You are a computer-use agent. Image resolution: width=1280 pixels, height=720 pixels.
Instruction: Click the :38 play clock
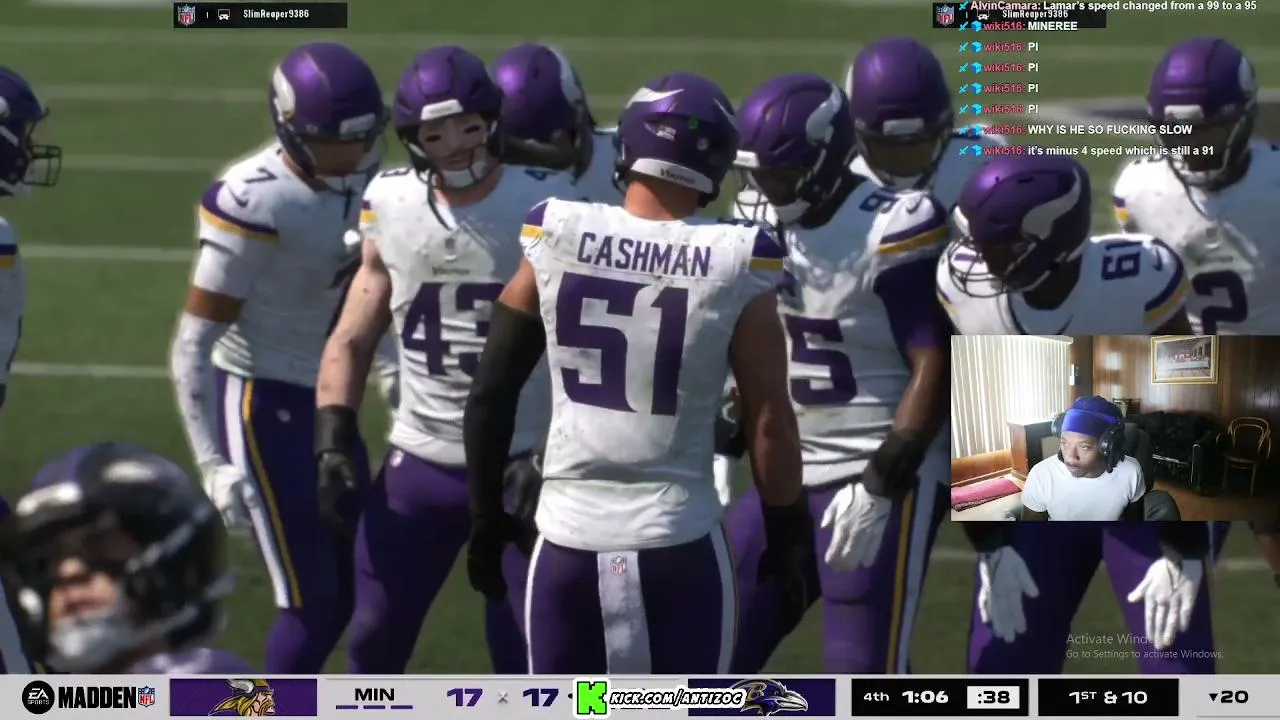pyautogui.click(x=993, y=697)
